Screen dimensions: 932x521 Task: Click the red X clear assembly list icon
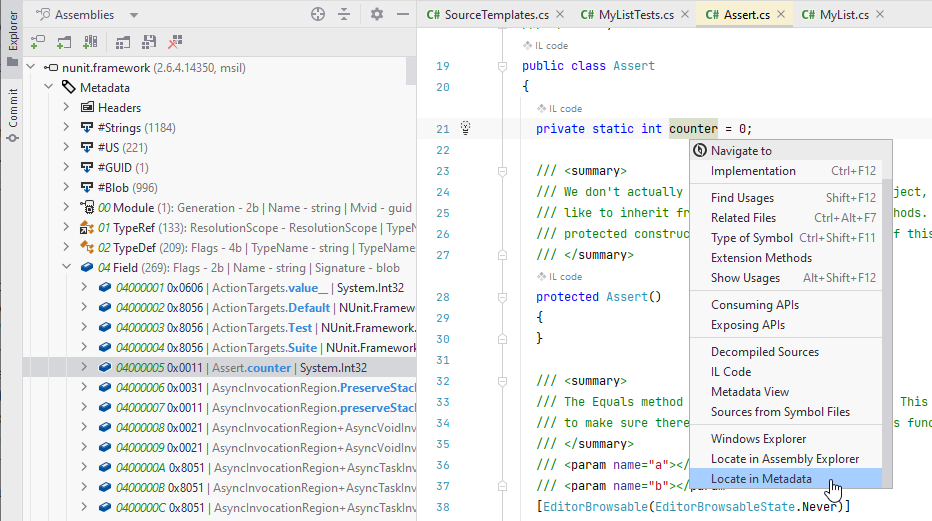click(x=175, y=42)
